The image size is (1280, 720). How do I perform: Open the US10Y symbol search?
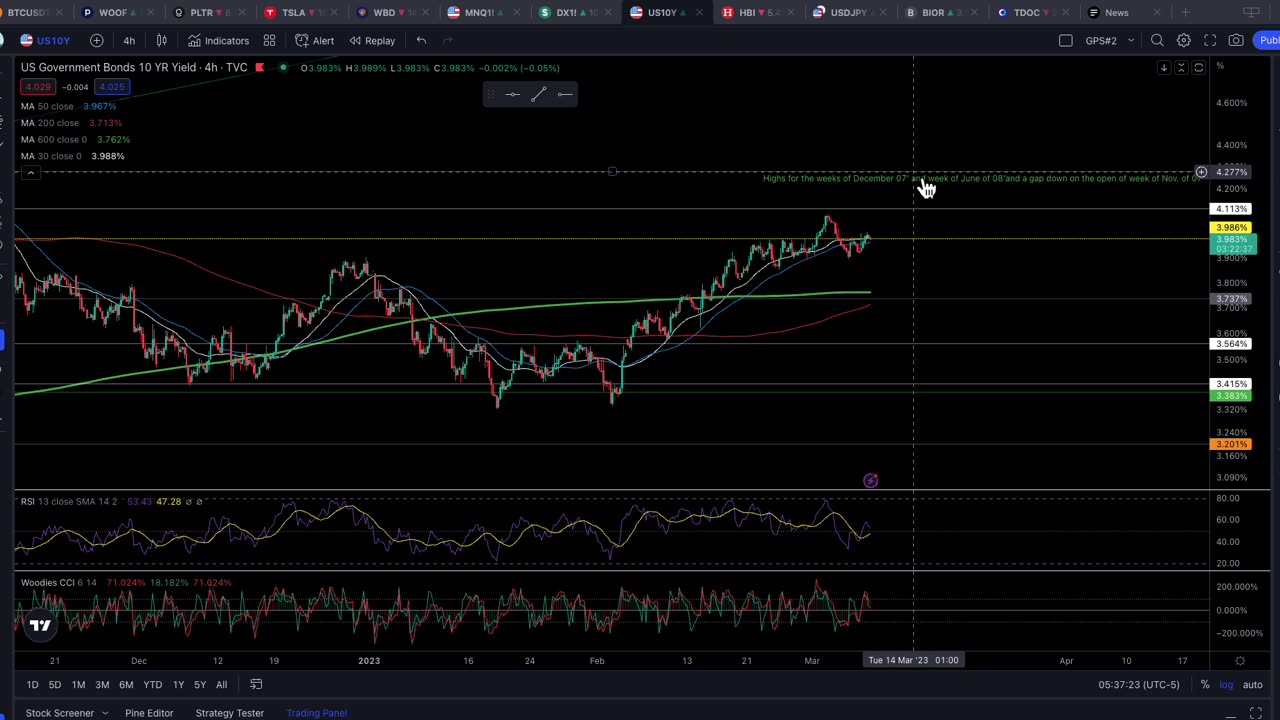(x=45, y=40)
